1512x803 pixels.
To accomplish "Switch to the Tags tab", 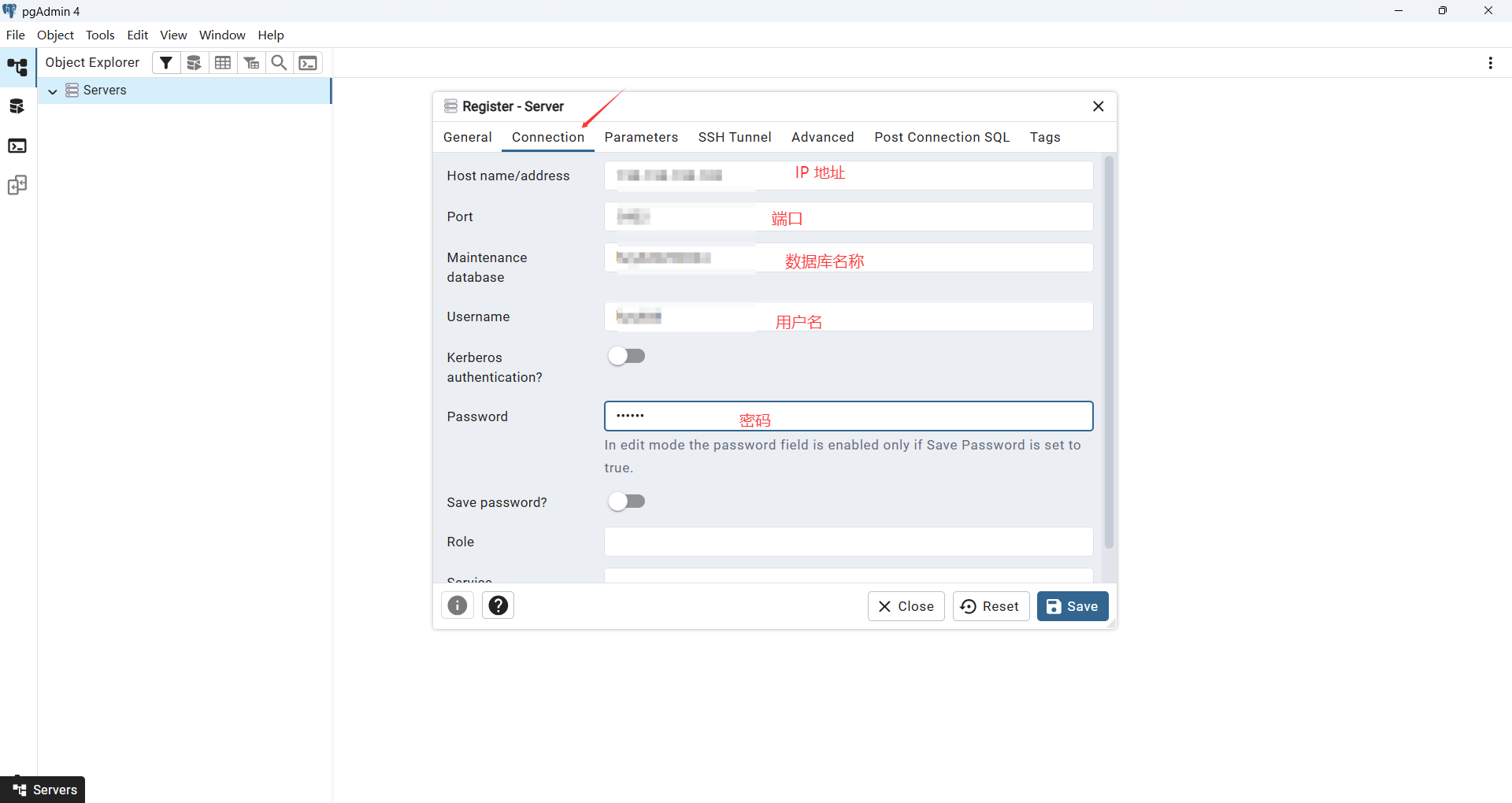I will point(1045,137).
